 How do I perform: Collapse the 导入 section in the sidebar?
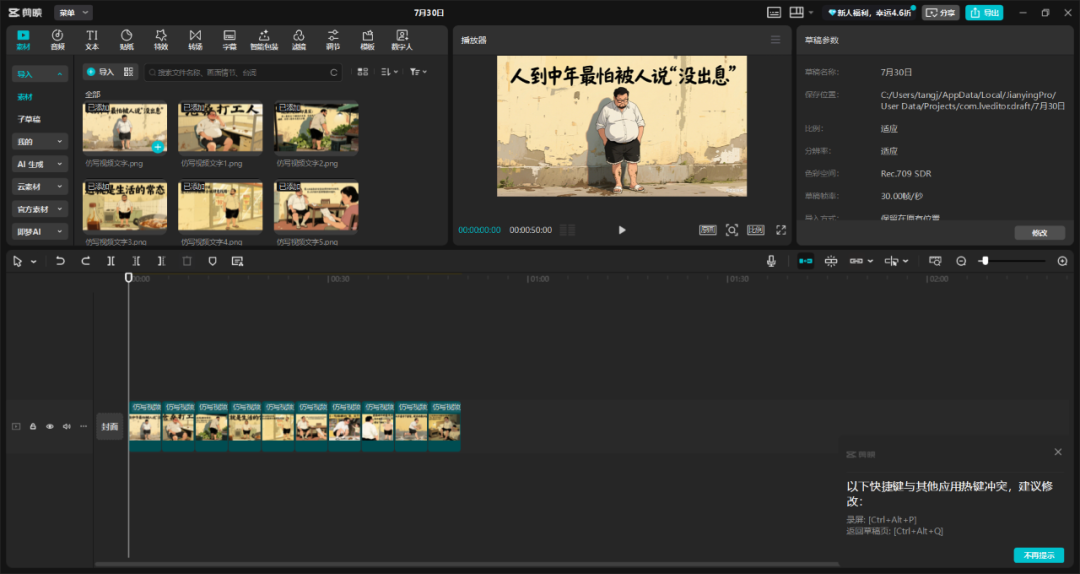[40, 74]
